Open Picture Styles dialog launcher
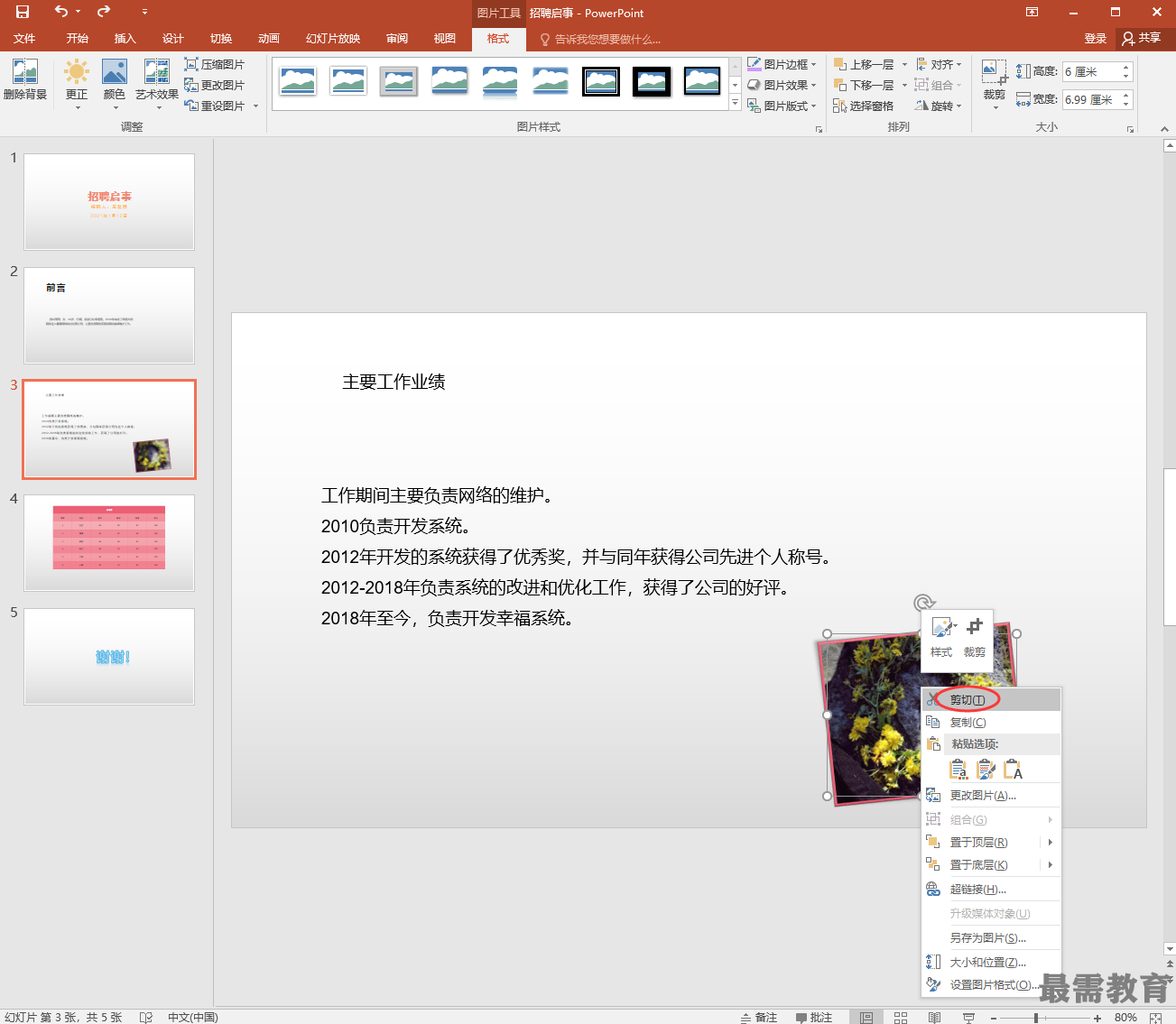Screen dimensions: 1176x1024 click(819, 129)
